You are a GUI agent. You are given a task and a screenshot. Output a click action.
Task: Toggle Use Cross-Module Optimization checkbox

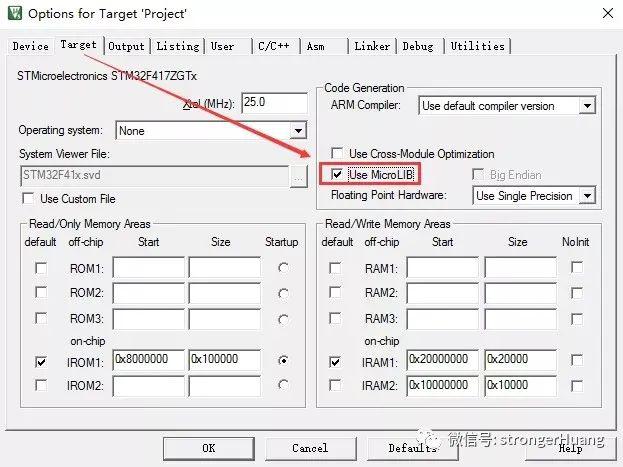(337, 153)
